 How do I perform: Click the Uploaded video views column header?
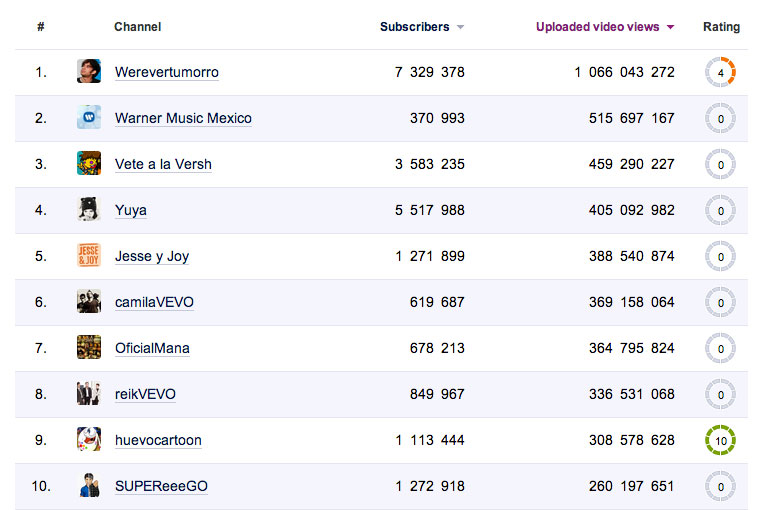[598, 27]
